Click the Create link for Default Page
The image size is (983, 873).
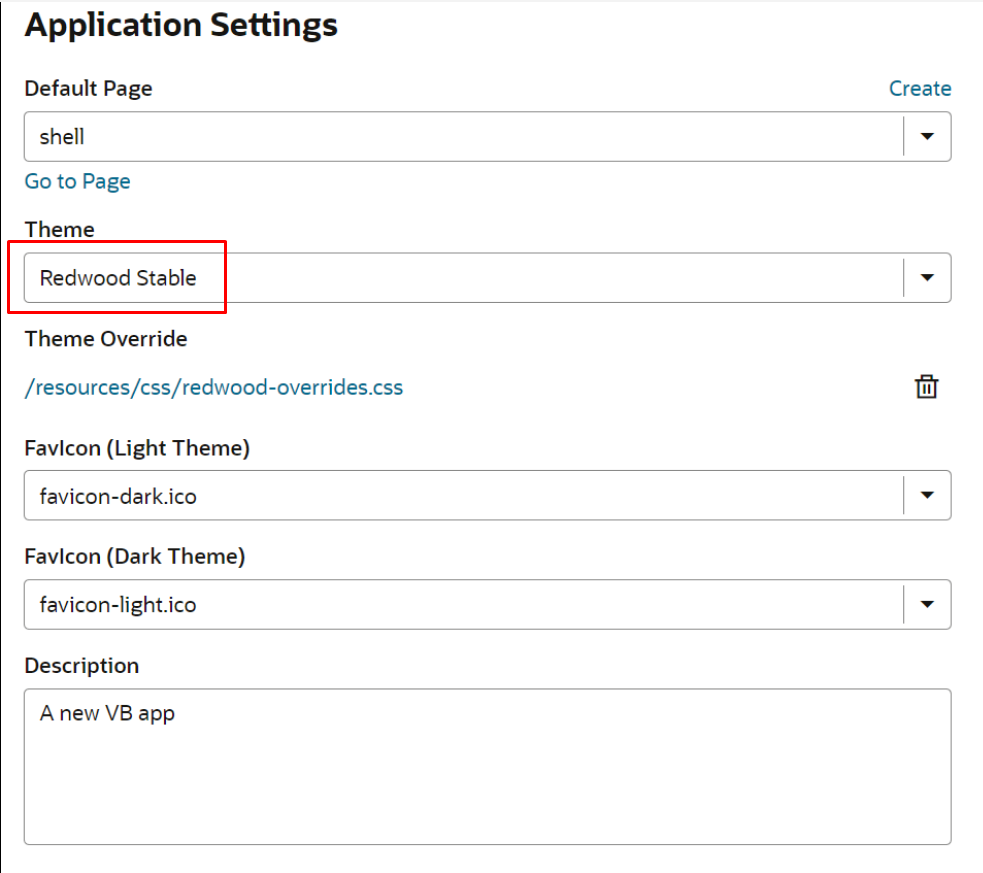coord(920,88)
